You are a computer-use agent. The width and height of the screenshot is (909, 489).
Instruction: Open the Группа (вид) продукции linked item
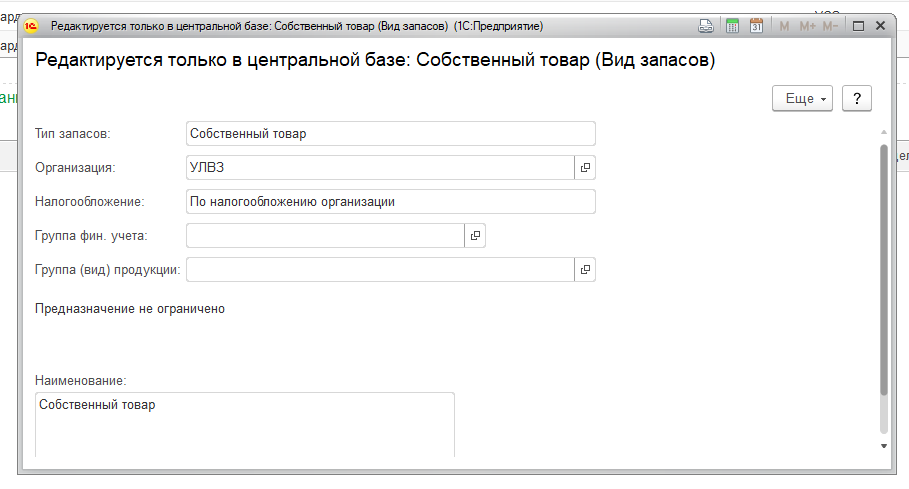(585, 269)
